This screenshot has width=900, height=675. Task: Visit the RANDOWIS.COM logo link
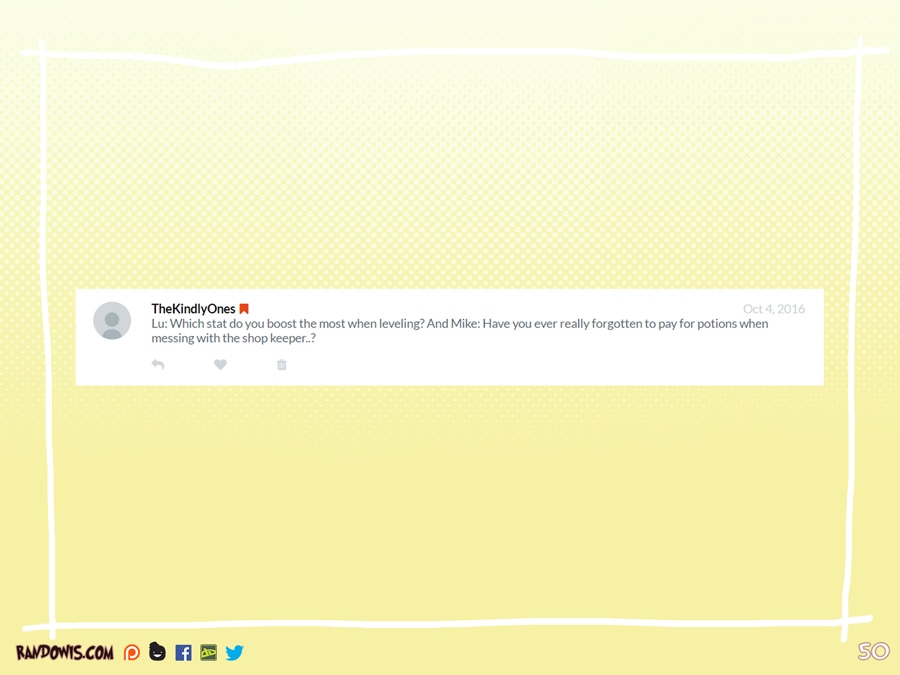64,653
